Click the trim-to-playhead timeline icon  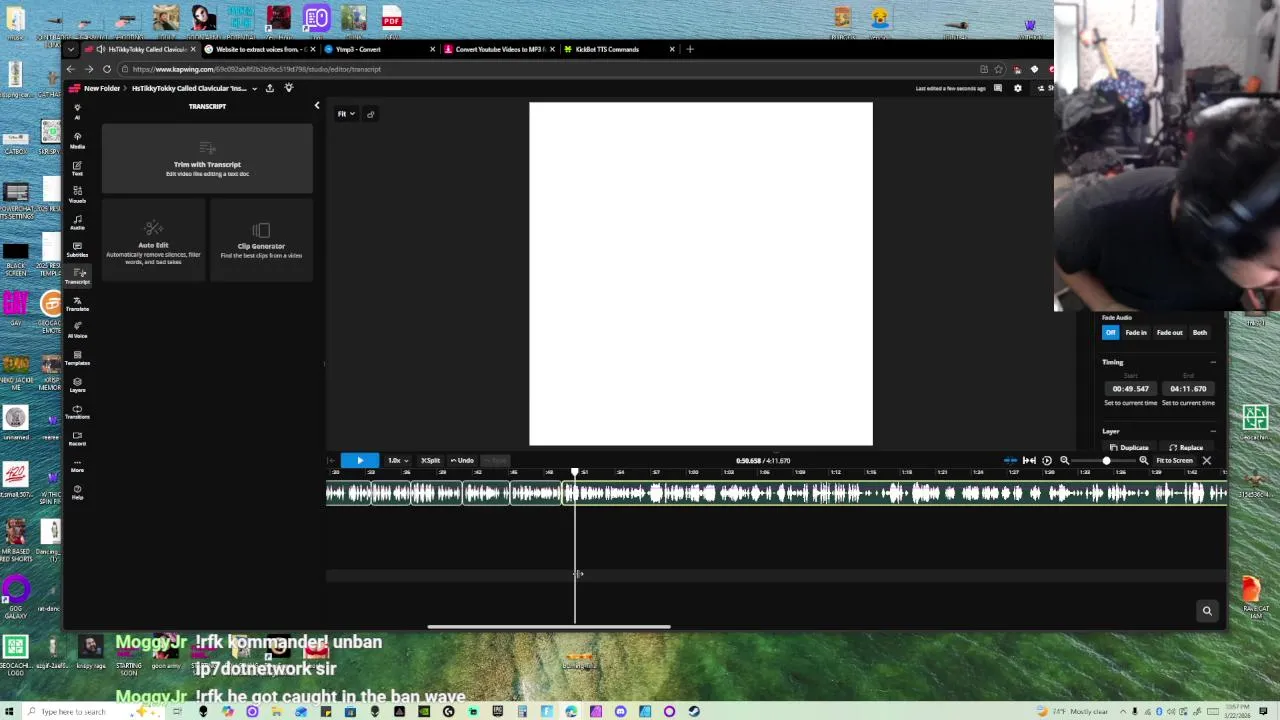pos(1029,460)
